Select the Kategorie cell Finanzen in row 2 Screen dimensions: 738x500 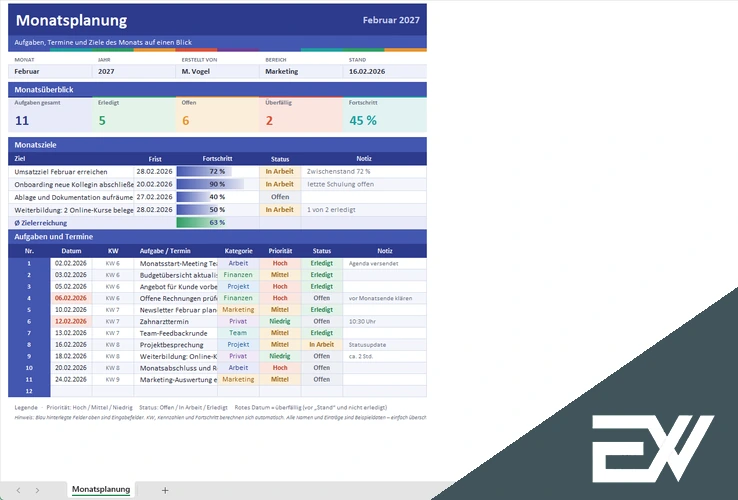tap(238, 275)
